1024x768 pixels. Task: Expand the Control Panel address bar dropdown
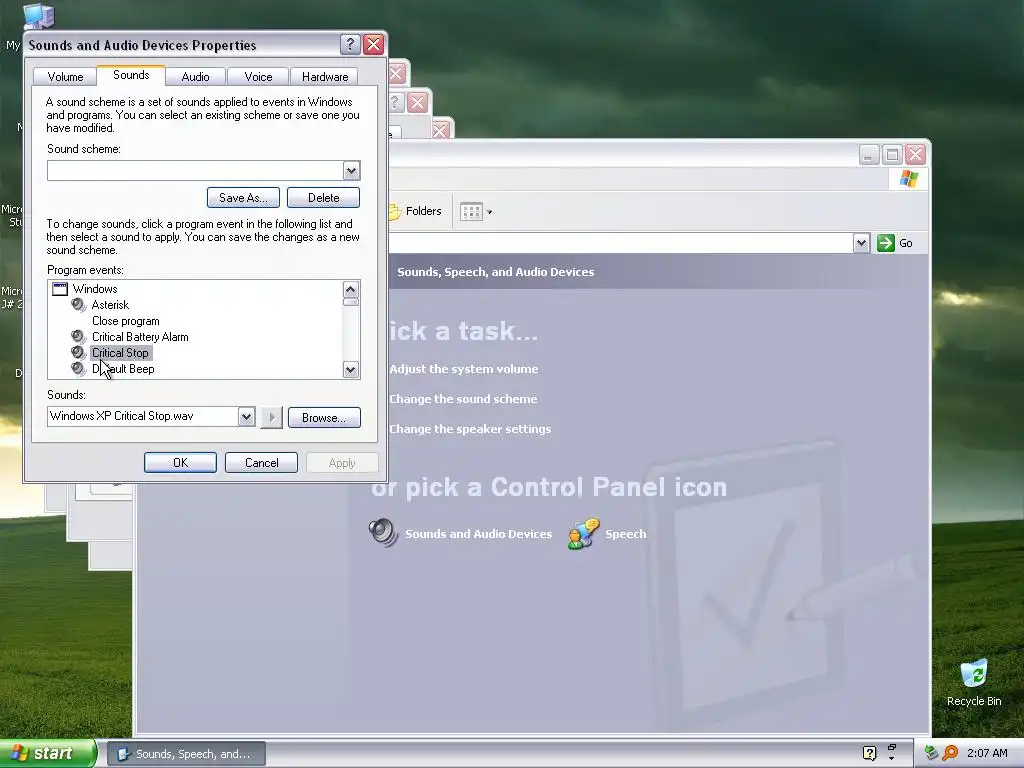pyautogui.click(x=861, y=243)
